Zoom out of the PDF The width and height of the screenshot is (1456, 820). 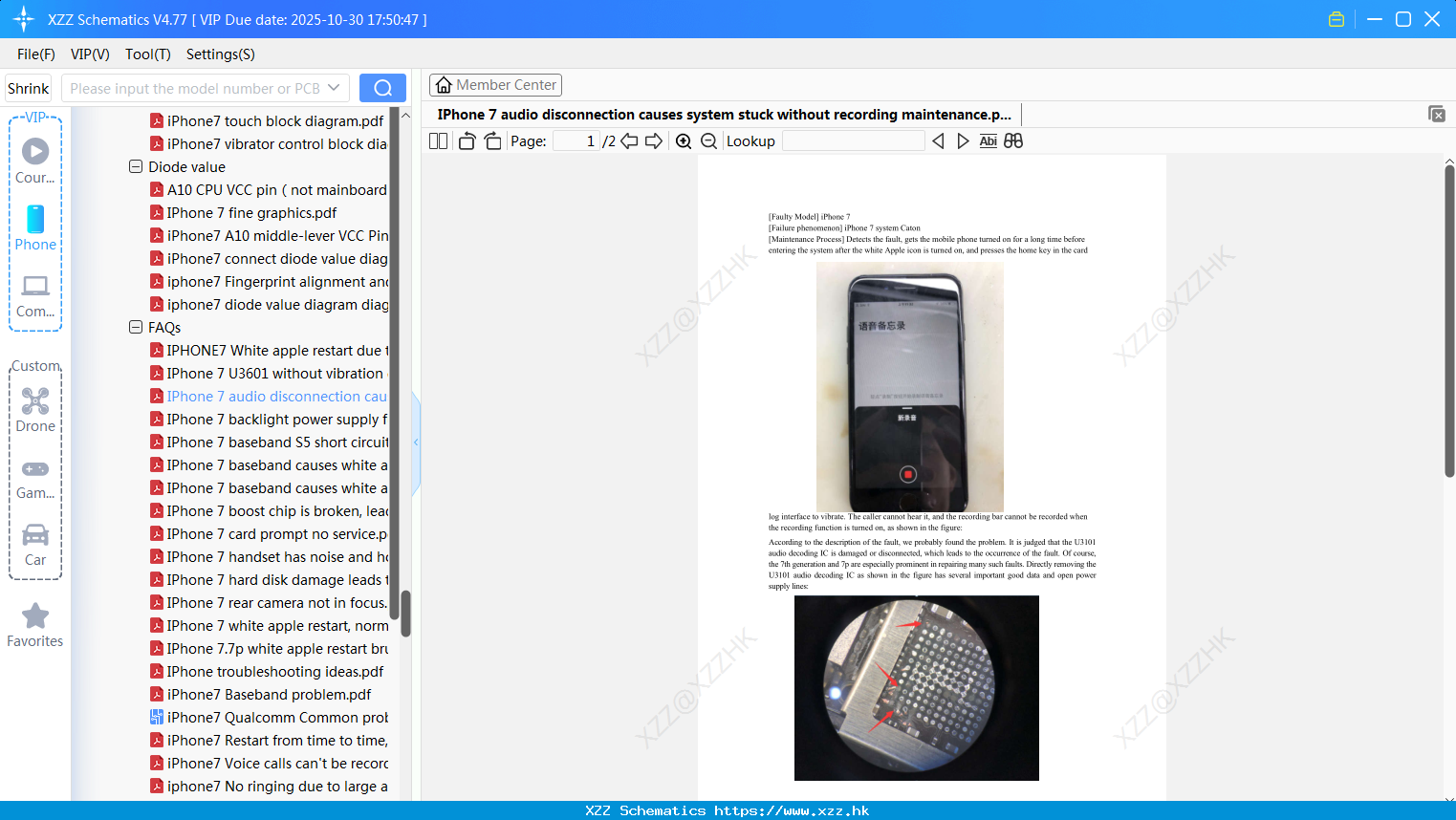708,140
